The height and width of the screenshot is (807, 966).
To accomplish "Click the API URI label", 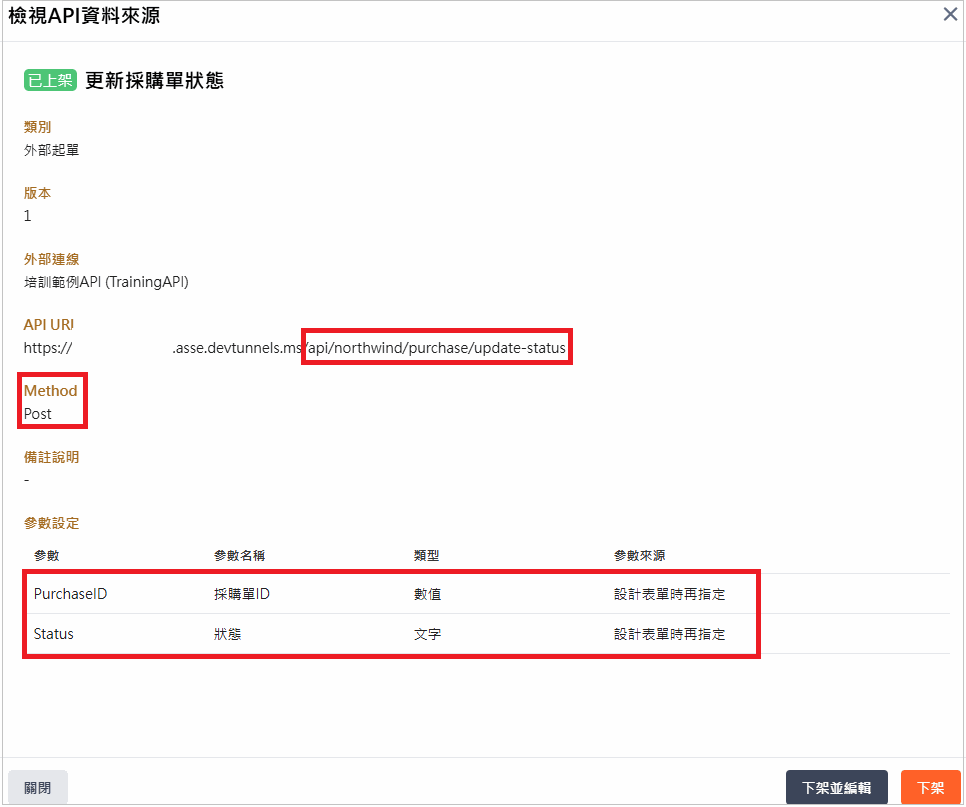I will tap(49, 325).
